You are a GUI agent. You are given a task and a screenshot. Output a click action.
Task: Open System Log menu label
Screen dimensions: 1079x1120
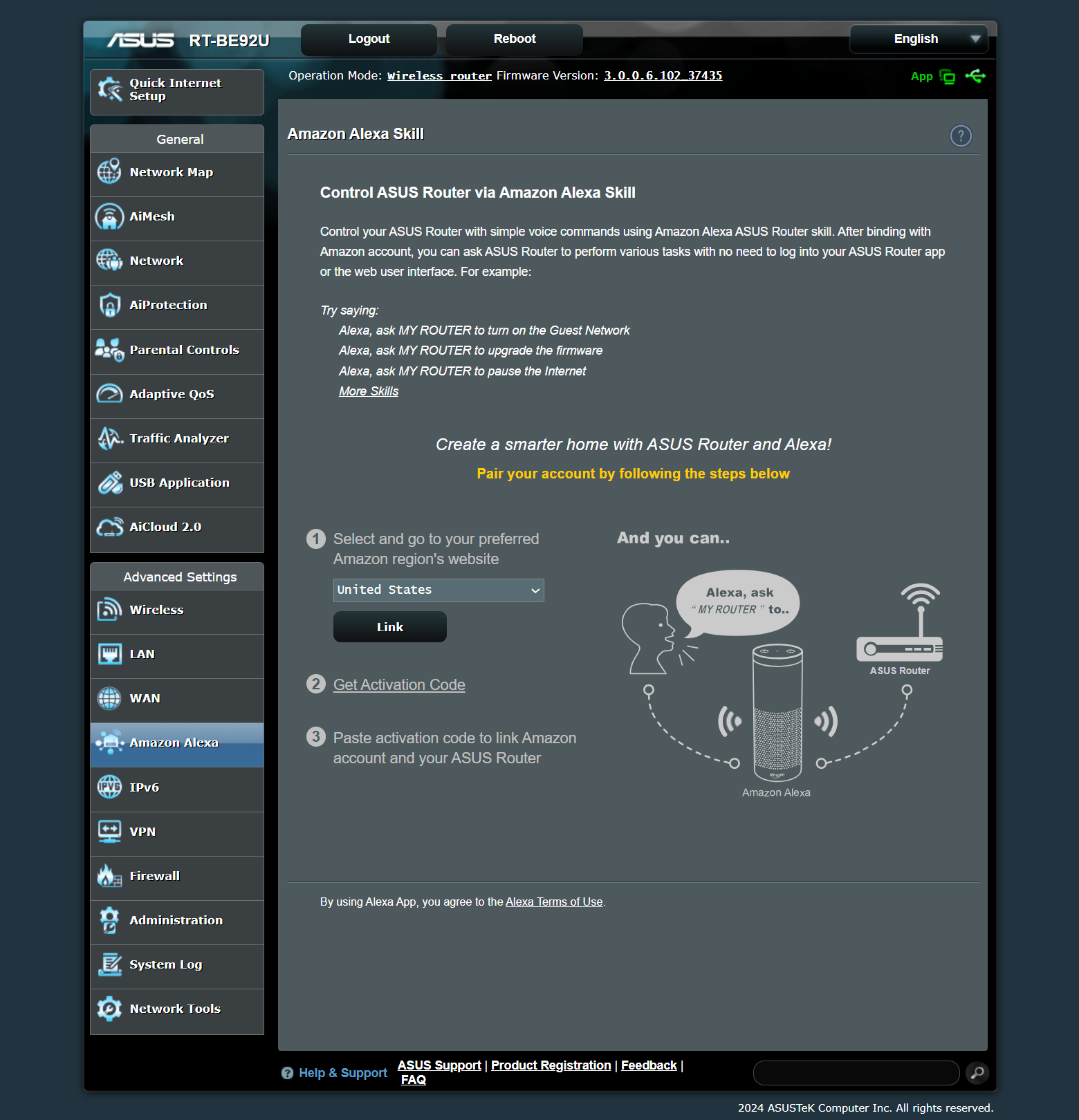coord(166,964)
